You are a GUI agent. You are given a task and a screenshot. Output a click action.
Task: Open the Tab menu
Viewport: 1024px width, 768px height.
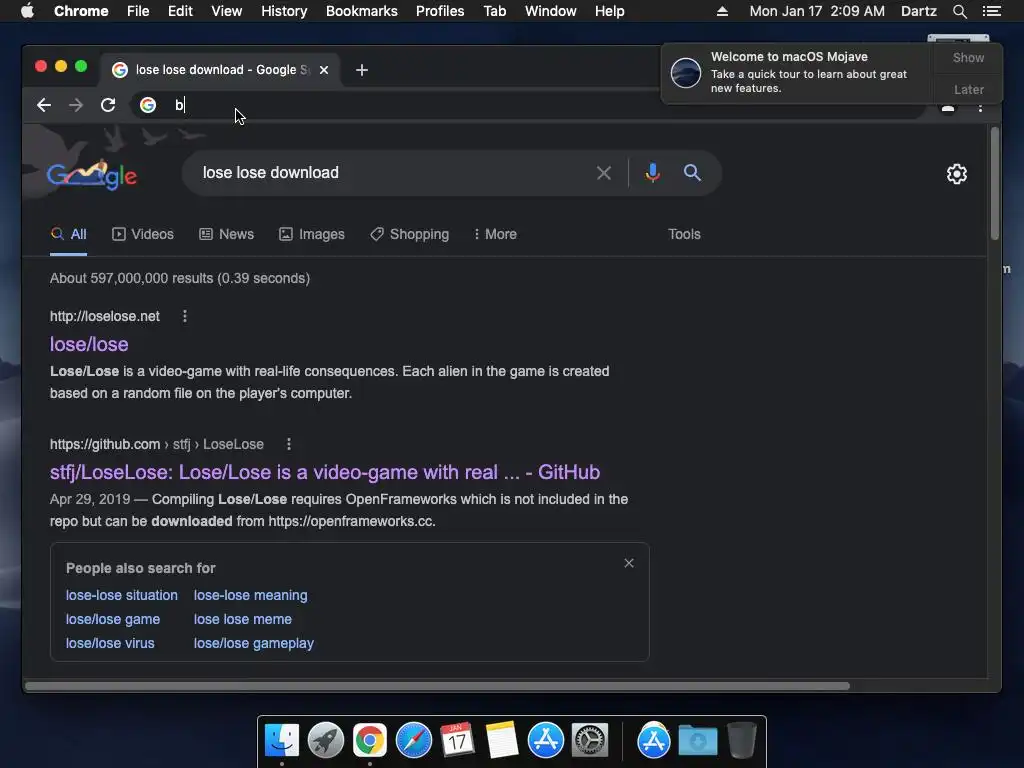point(494,11)
